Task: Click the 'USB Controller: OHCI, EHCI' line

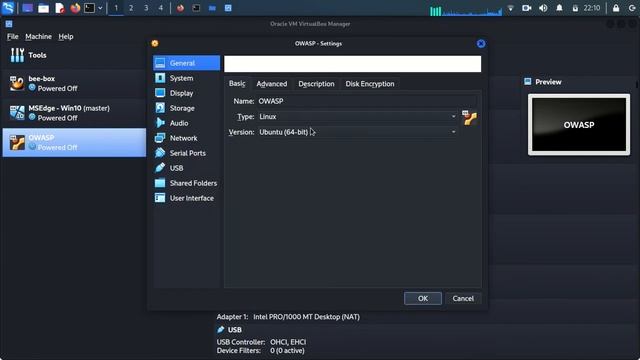Action: coord(261,342)
